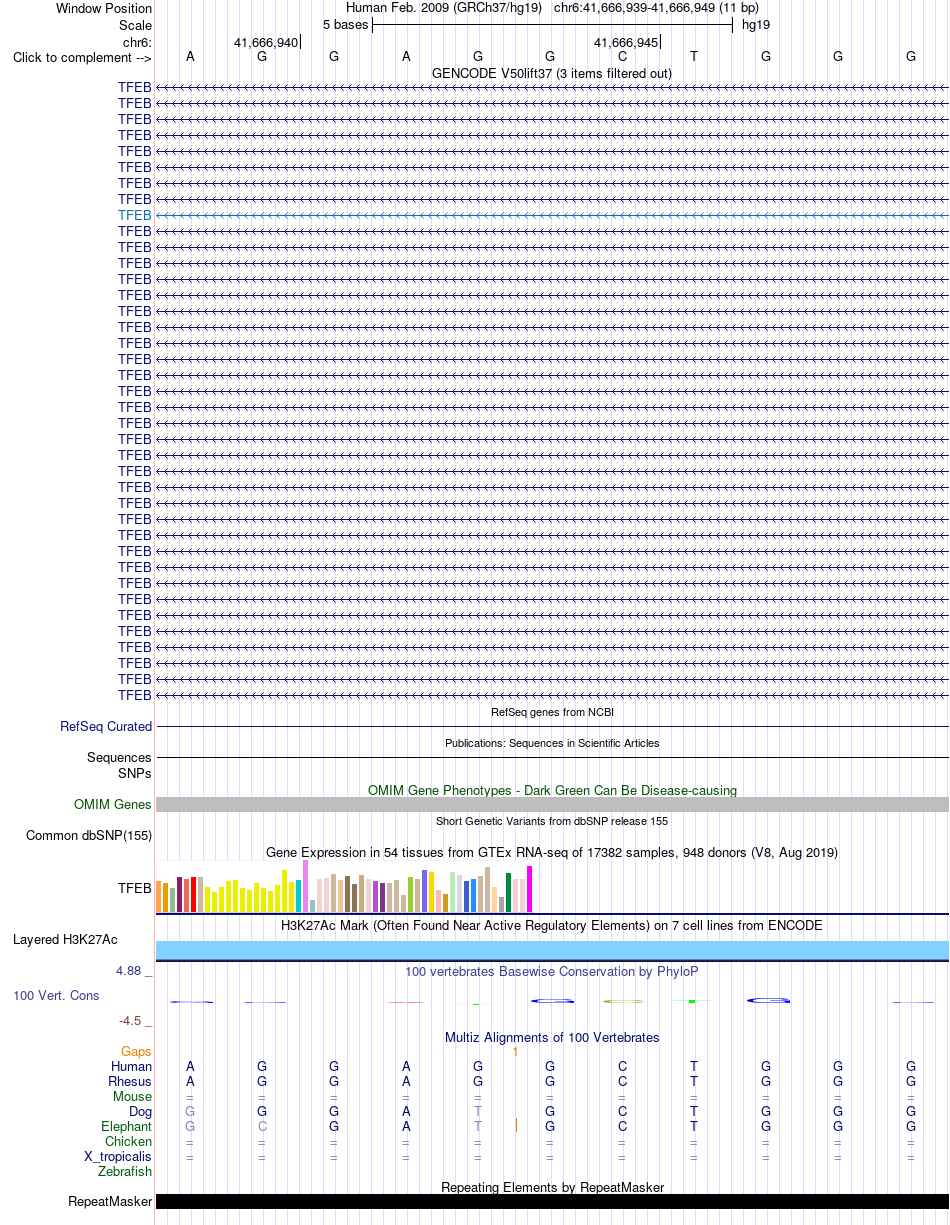Click the magenta last bar in GTEx chart
Image resolution: width=950 pixels, height=1225 pixels.
pos(530,888)
